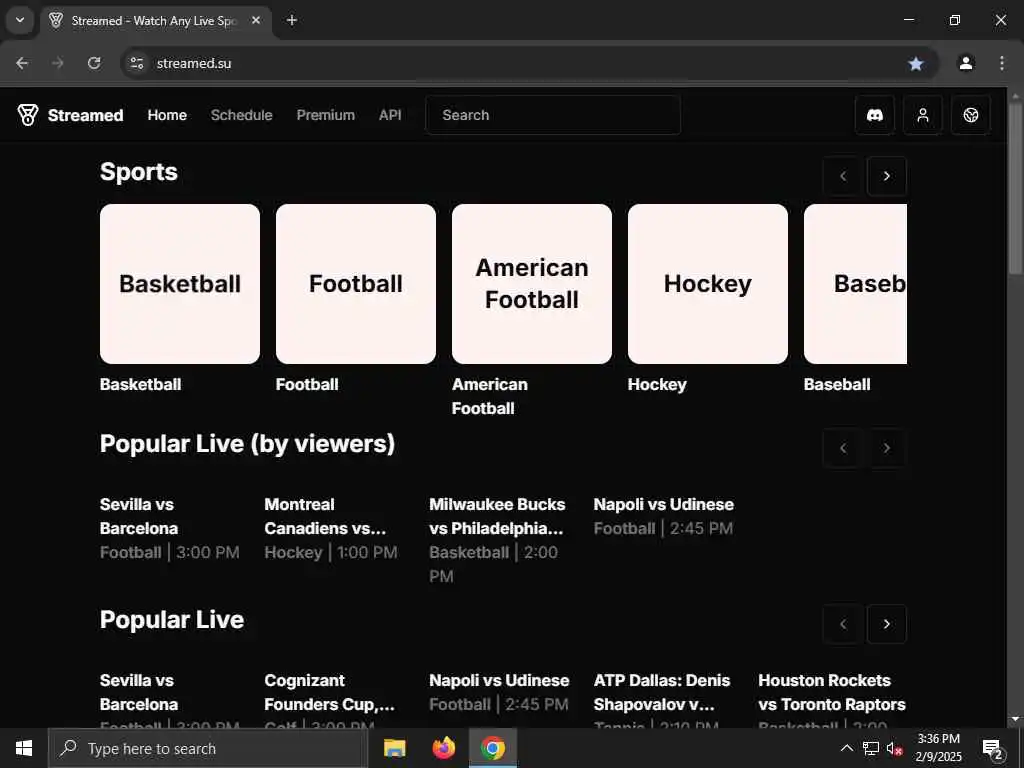Open Sevilla vs Barcelona in Popular by viewers
Image resolution: width=1024 pixels, height=768 pixels.
(x=170, y=528)
